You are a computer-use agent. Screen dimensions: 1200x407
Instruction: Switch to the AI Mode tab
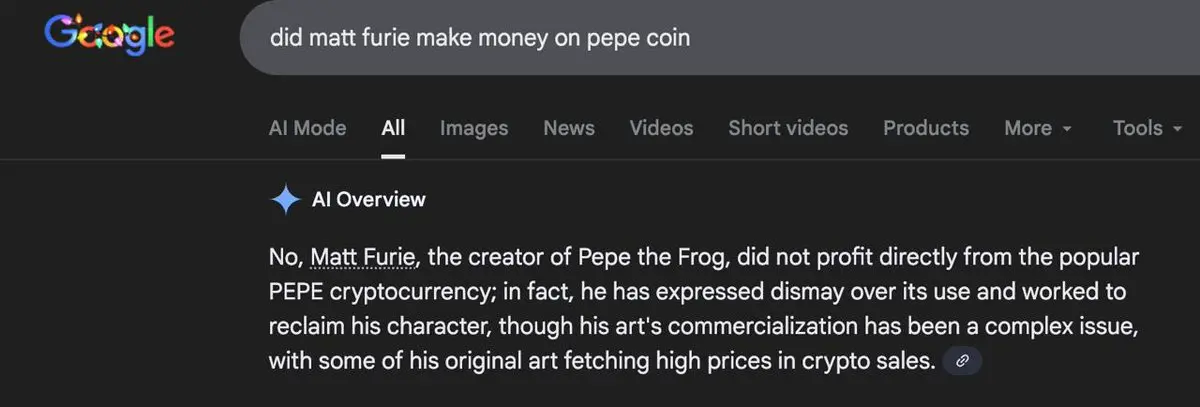click(x=307, y=128)
